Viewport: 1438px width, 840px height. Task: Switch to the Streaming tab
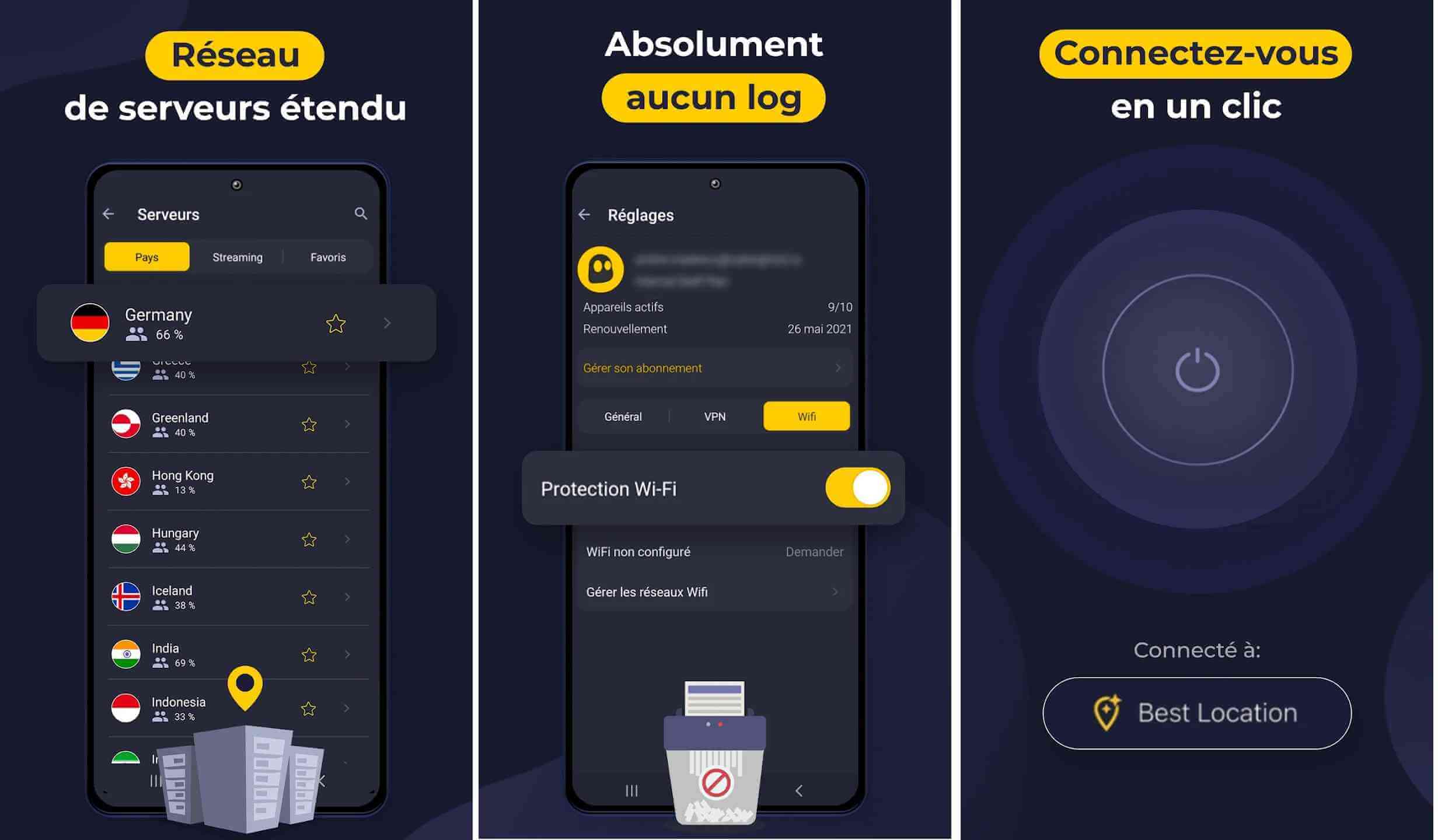point(237,257)
